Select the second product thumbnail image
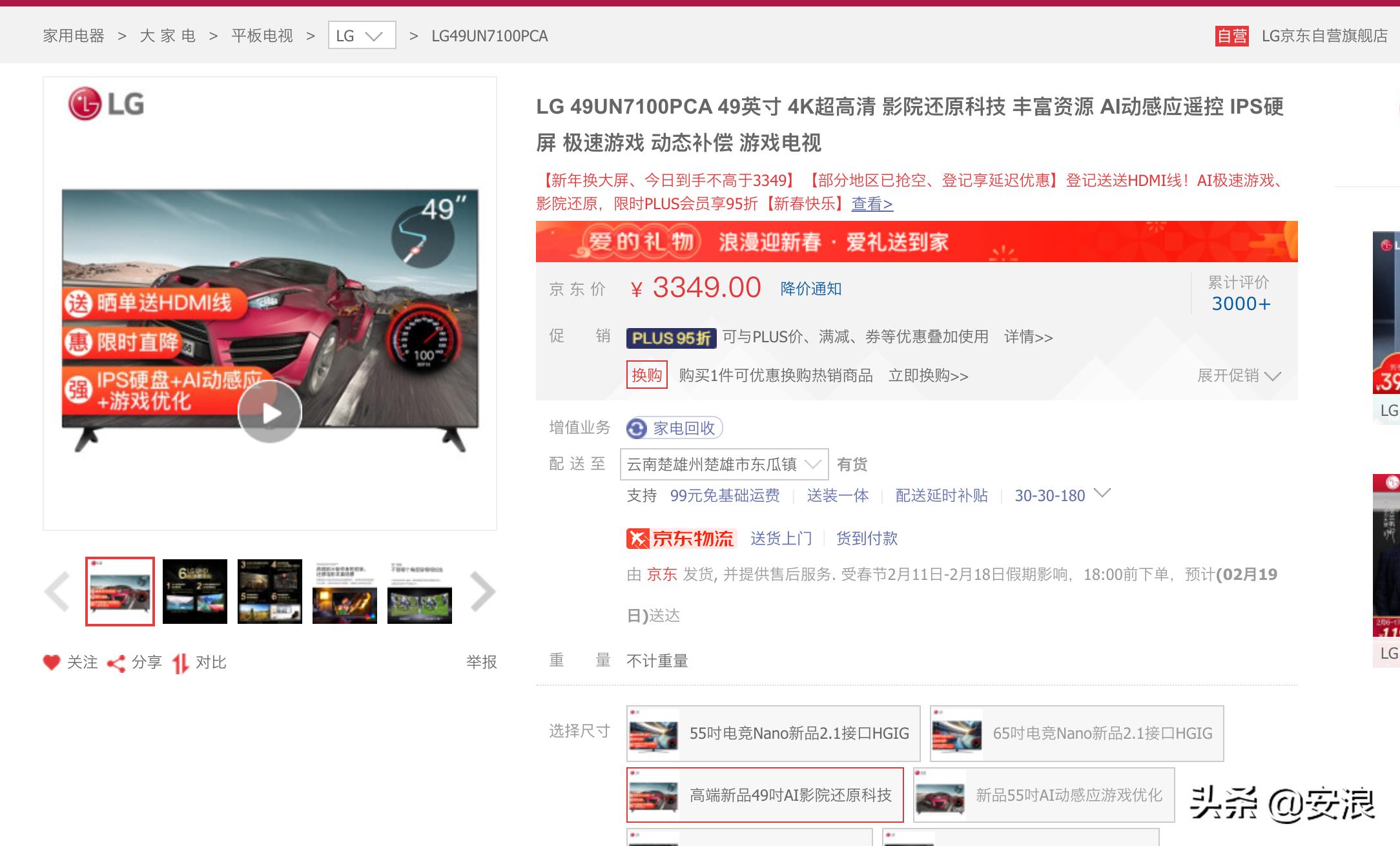 194,591
